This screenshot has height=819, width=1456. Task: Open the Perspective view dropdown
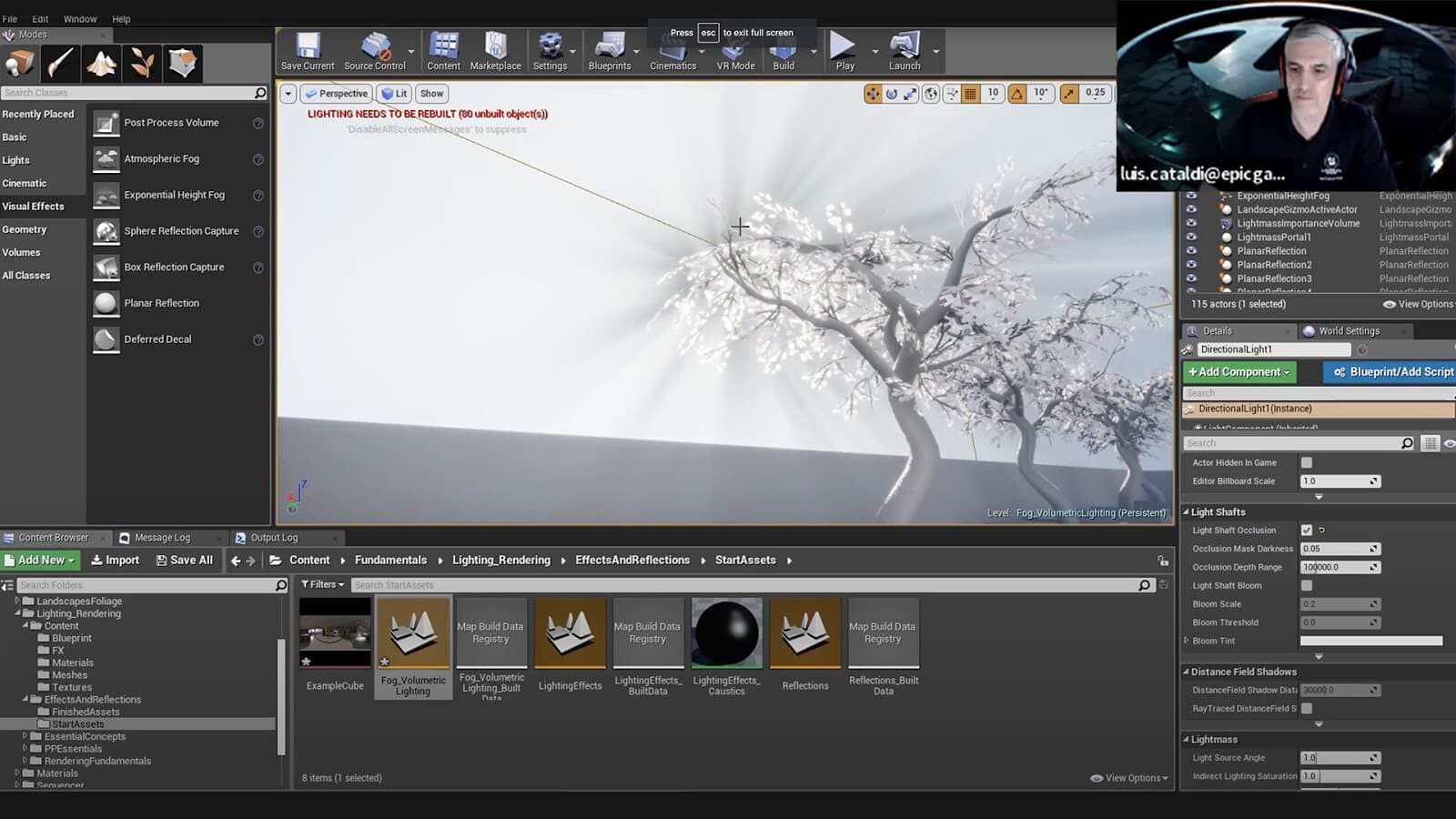336,94
